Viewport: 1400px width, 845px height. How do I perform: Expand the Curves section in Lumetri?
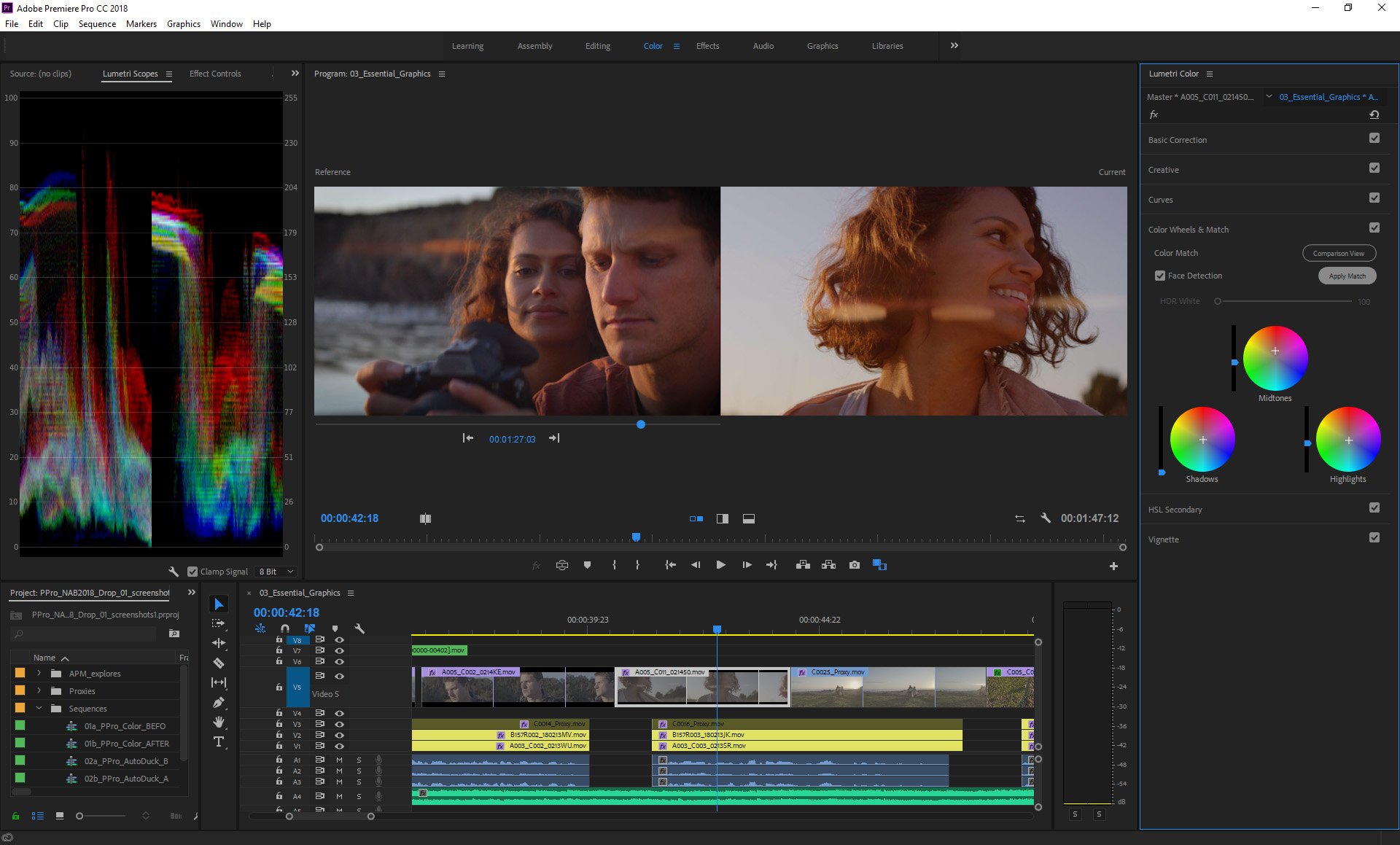[1162, 199]
